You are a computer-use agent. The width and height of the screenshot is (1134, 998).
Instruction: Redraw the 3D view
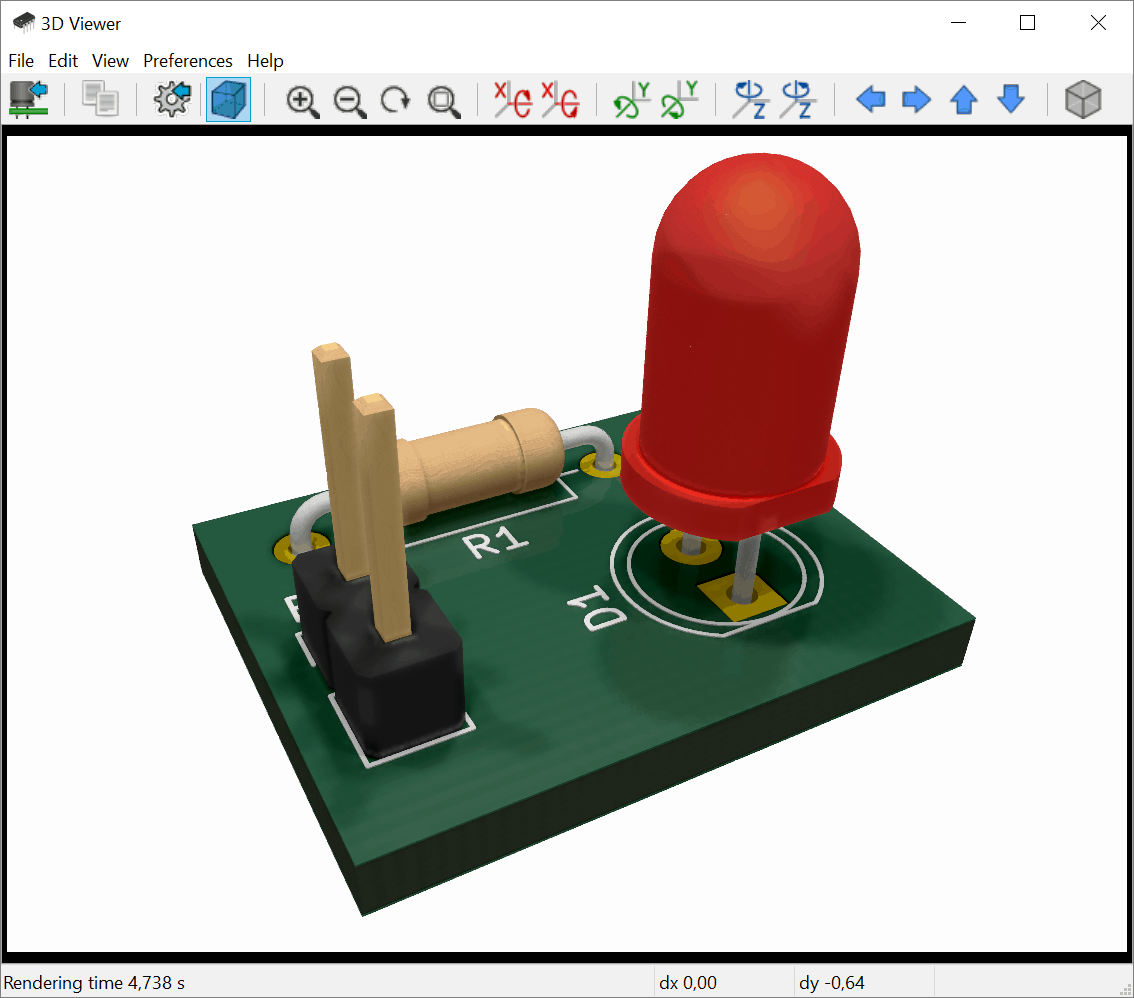[x=397, y=100]
